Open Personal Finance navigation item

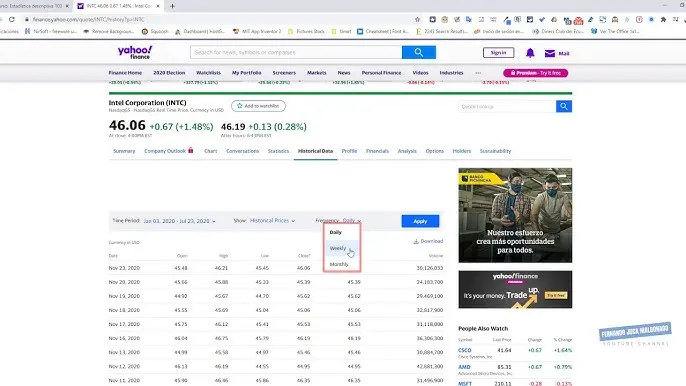coord(381,73)
